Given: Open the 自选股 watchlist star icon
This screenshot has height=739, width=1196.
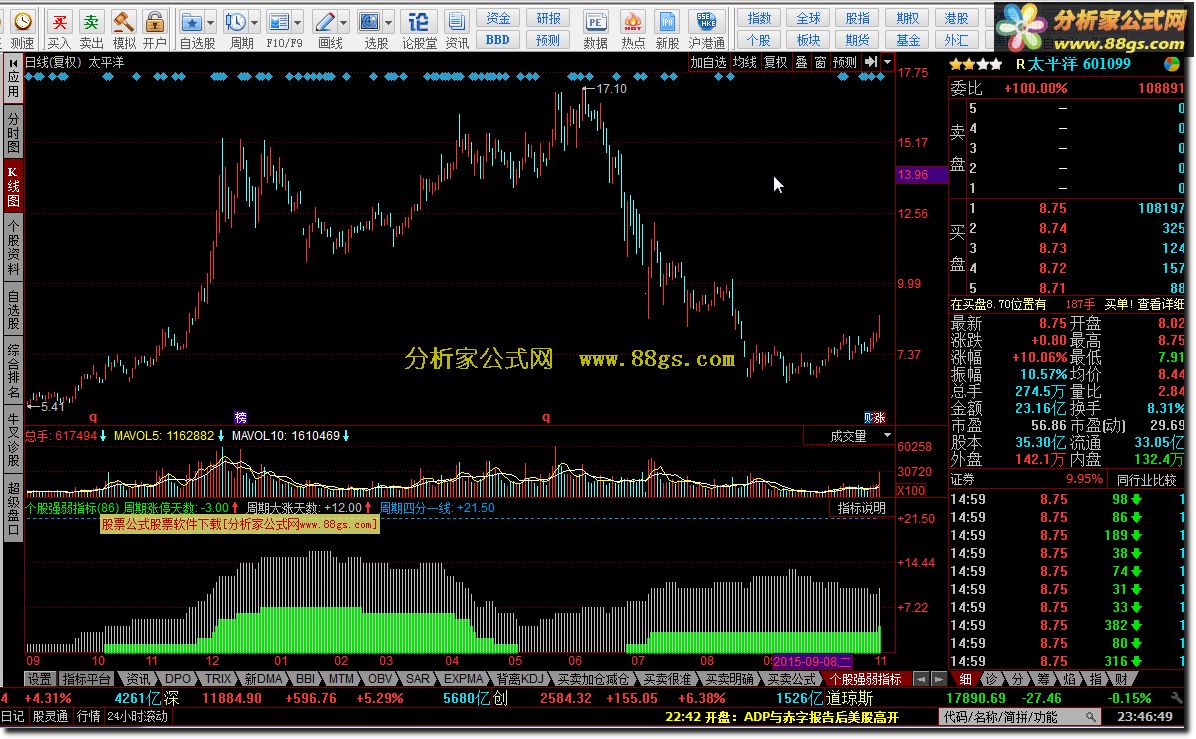Looking at the screenshot, I should 191,21.
